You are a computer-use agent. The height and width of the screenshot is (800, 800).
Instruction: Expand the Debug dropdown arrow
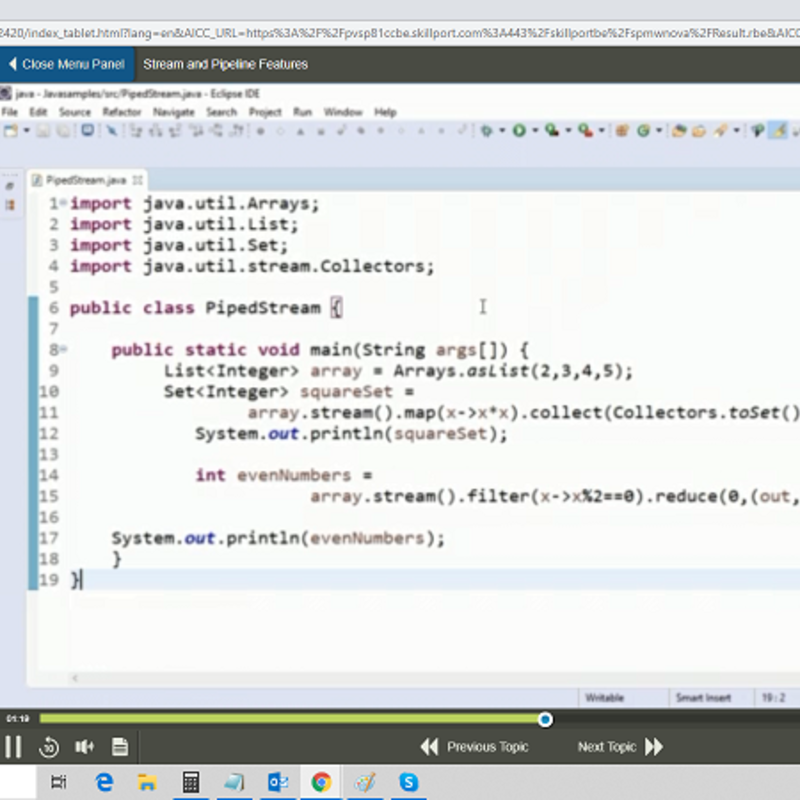tap(503, 131)
